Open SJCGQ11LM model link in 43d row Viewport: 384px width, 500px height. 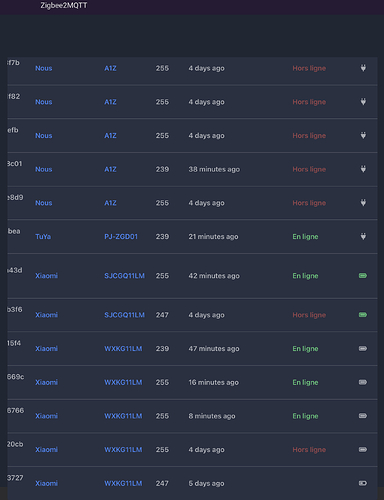(124, 276)
